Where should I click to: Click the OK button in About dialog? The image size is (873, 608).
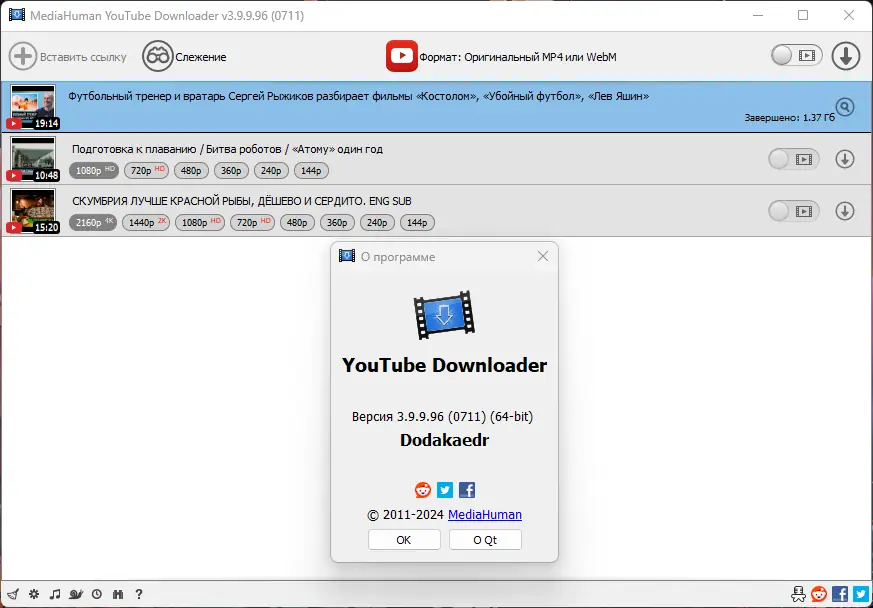(404, 540)
